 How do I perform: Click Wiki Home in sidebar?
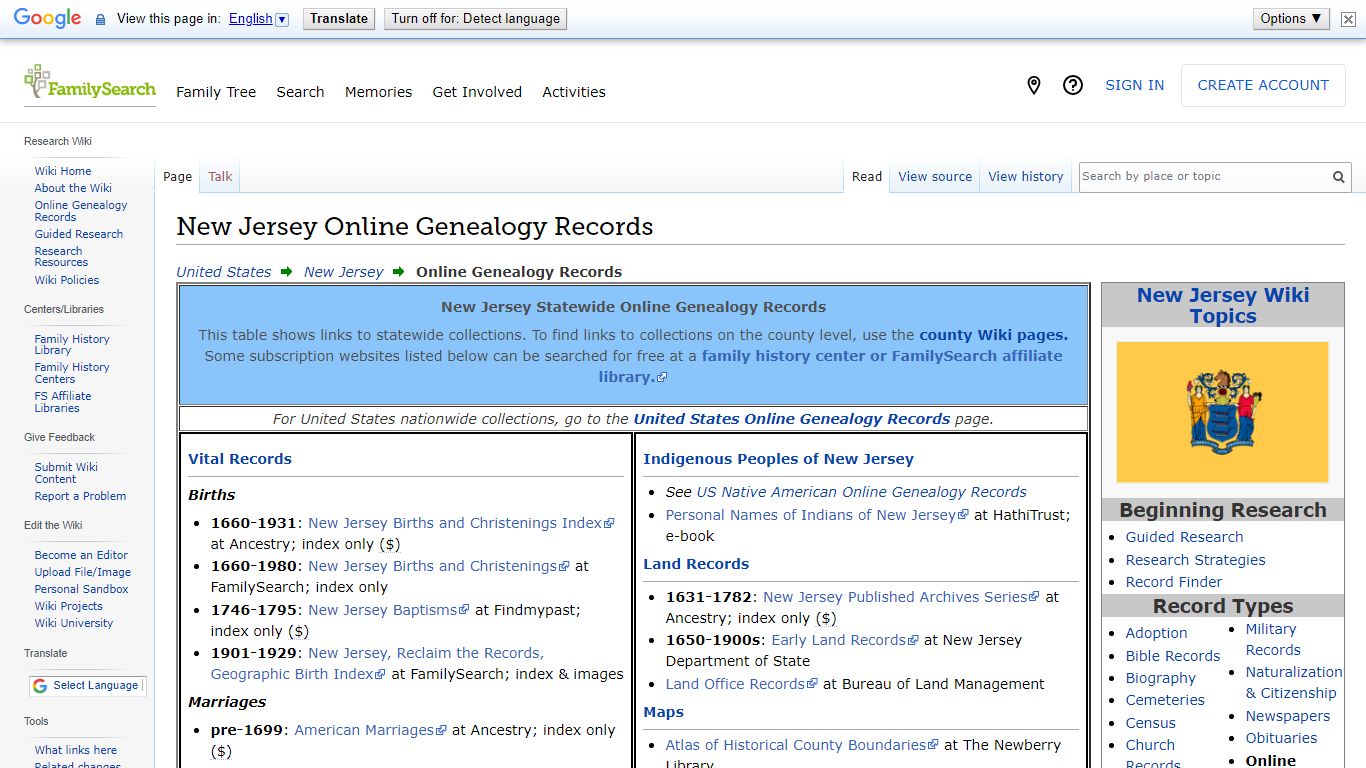point(63,171)
